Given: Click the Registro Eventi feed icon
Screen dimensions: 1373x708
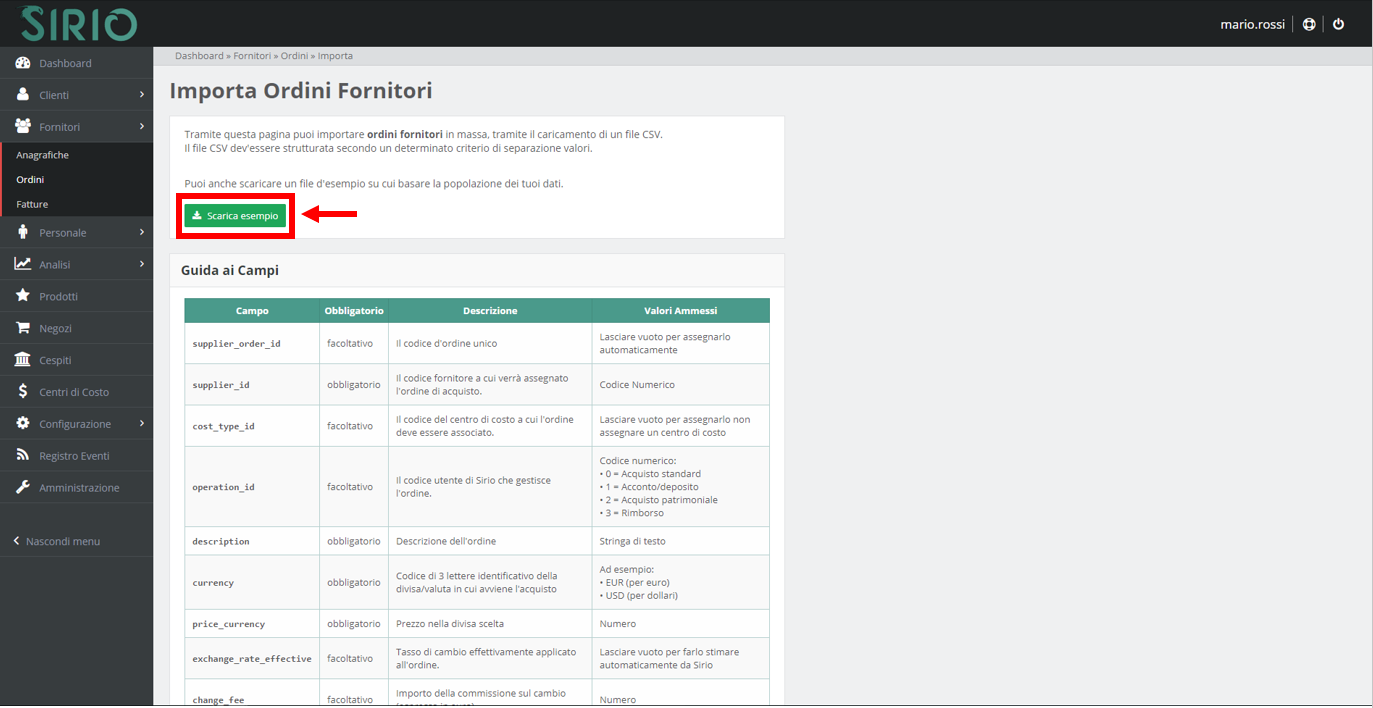Looking at the screenshot, I should (x=22, y=456).
